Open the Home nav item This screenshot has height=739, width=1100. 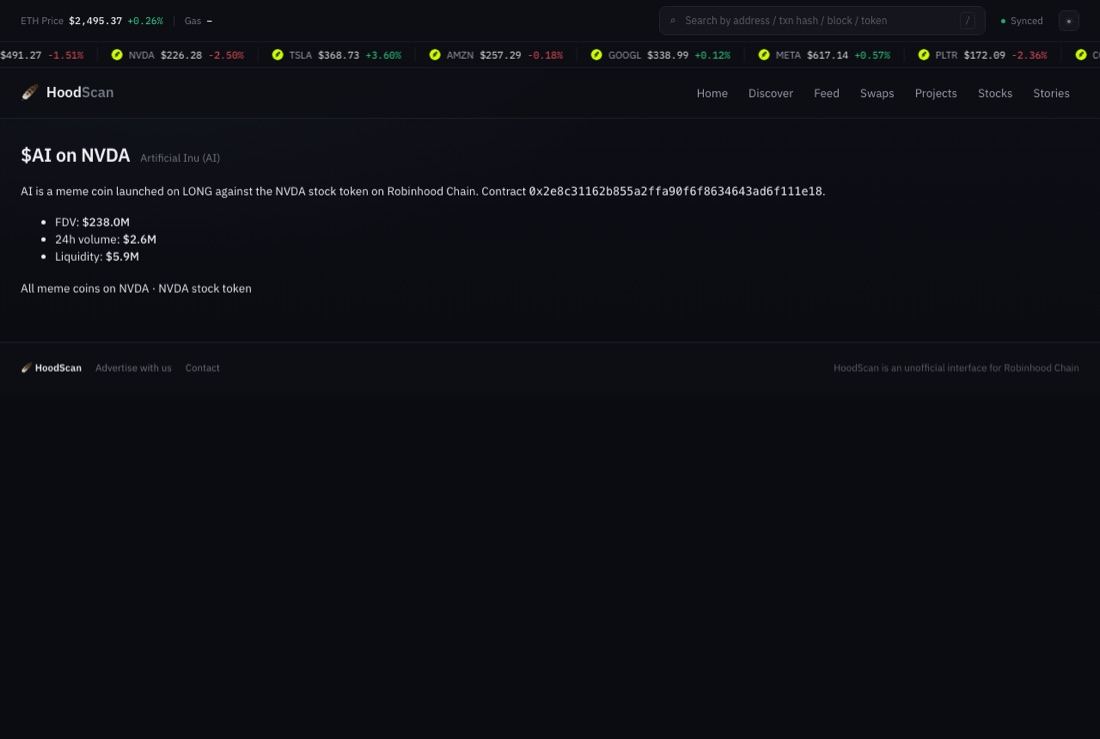pos(712,93)
